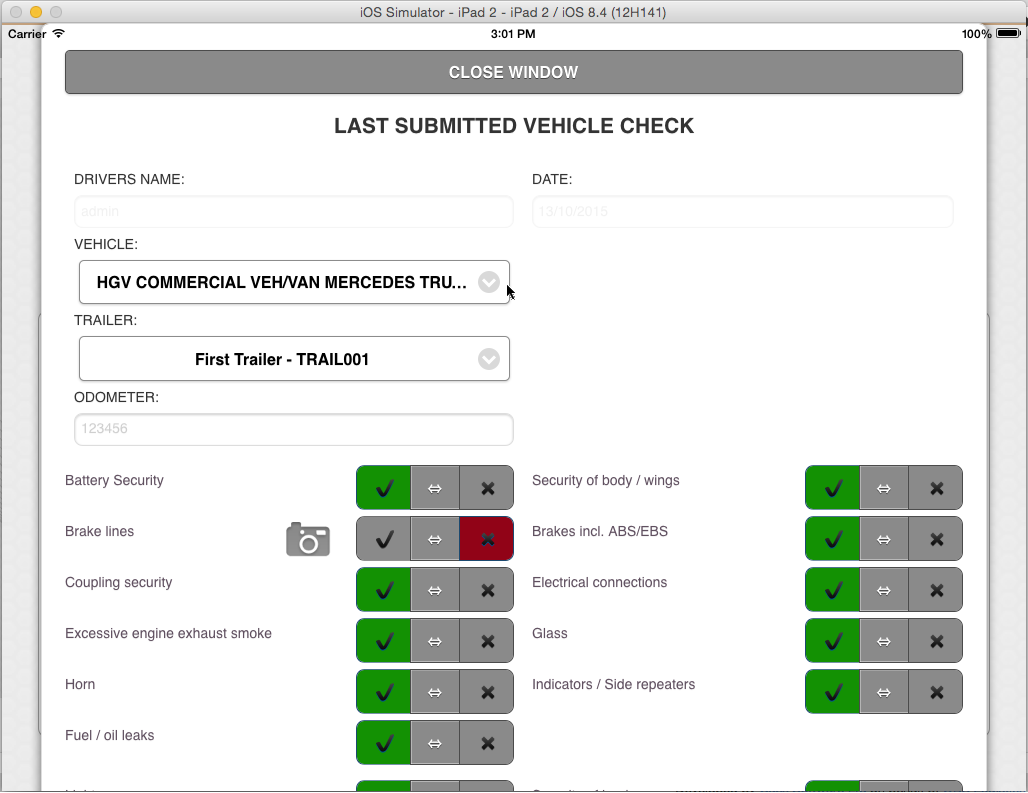Choose the arrows option for Coupling security
1028x793 pixels.
point(435,590)
